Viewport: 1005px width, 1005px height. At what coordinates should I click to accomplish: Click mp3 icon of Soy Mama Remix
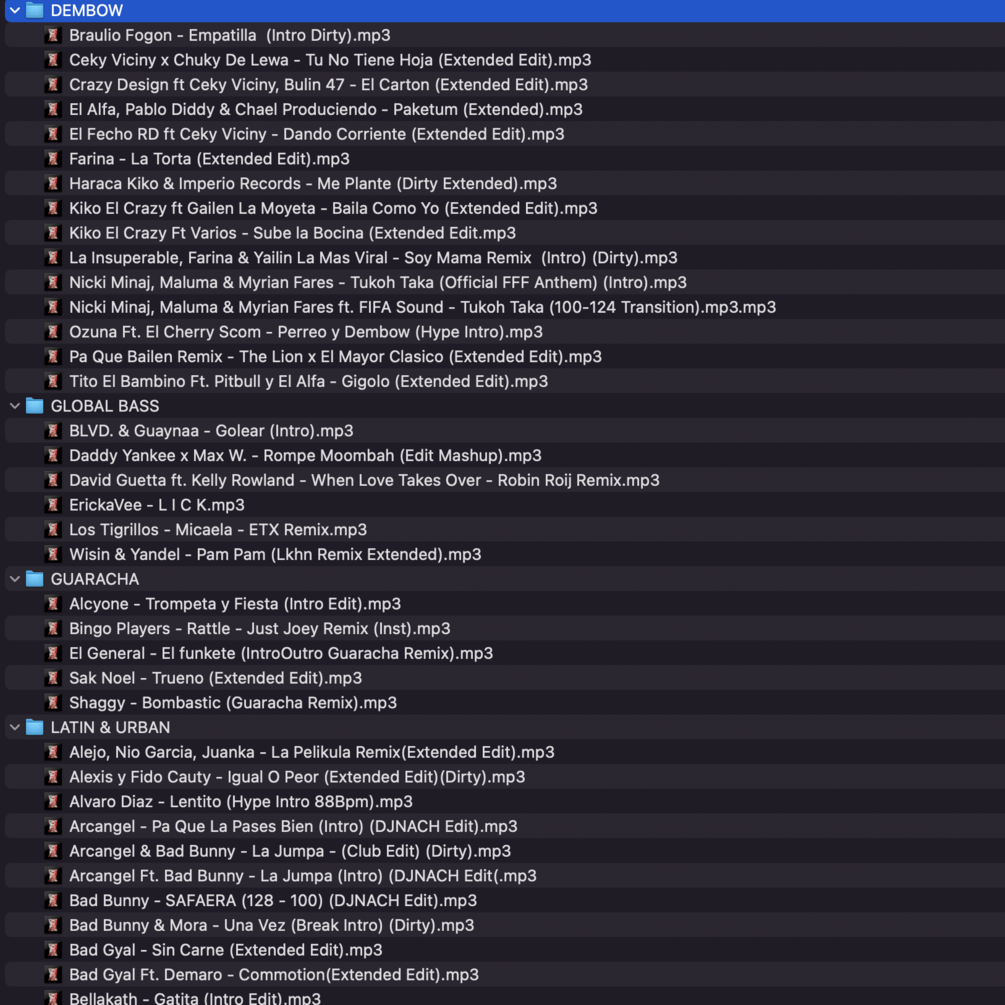[x=53, y=258]
